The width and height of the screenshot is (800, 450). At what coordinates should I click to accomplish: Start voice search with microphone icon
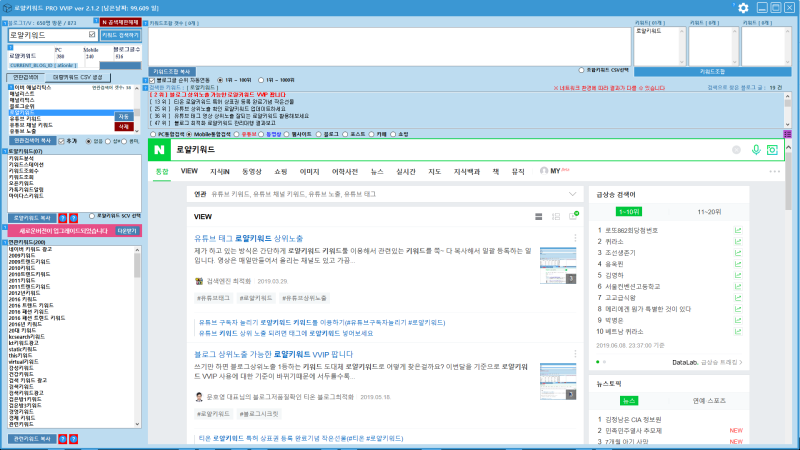click(x=756, y=149)
